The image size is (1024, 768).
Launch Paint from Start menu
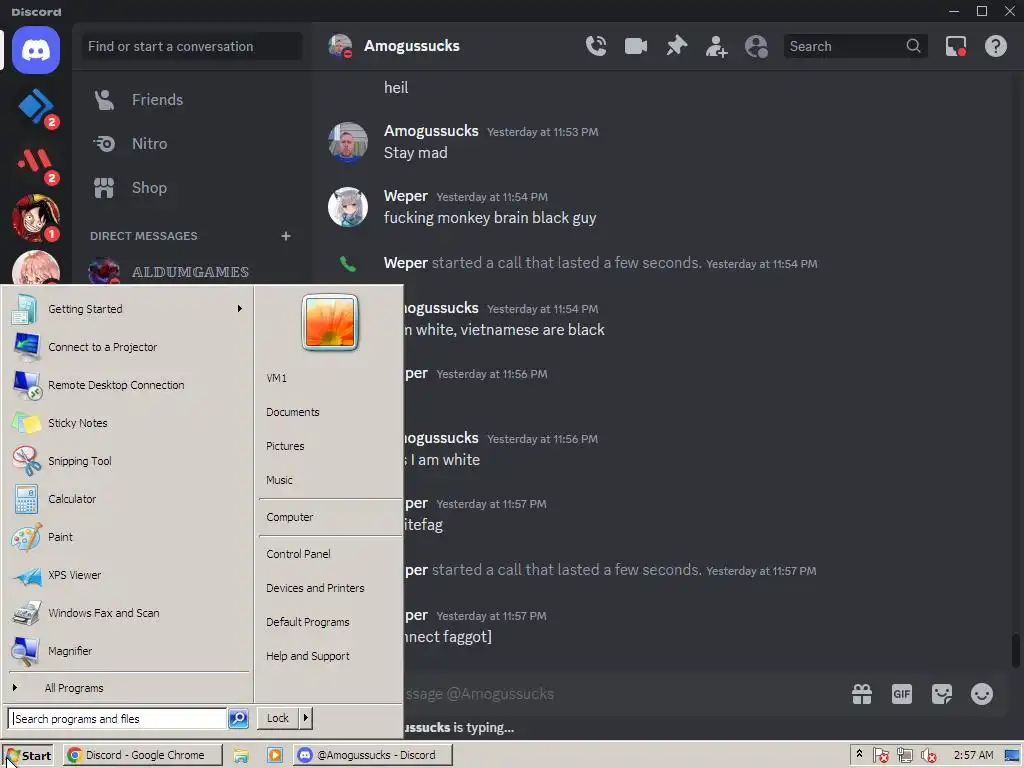click(x=128, y=537)
